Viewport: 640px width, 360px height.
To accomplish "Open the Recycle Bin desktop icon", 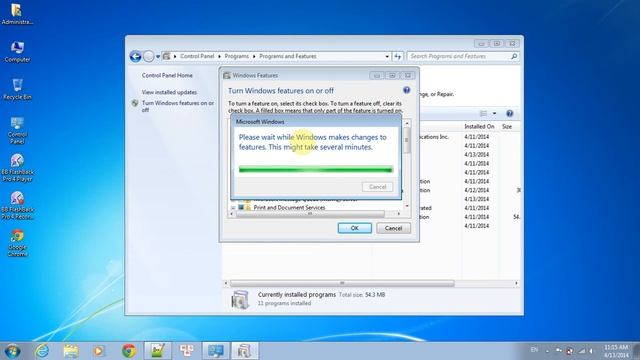I will coord(17,89).
